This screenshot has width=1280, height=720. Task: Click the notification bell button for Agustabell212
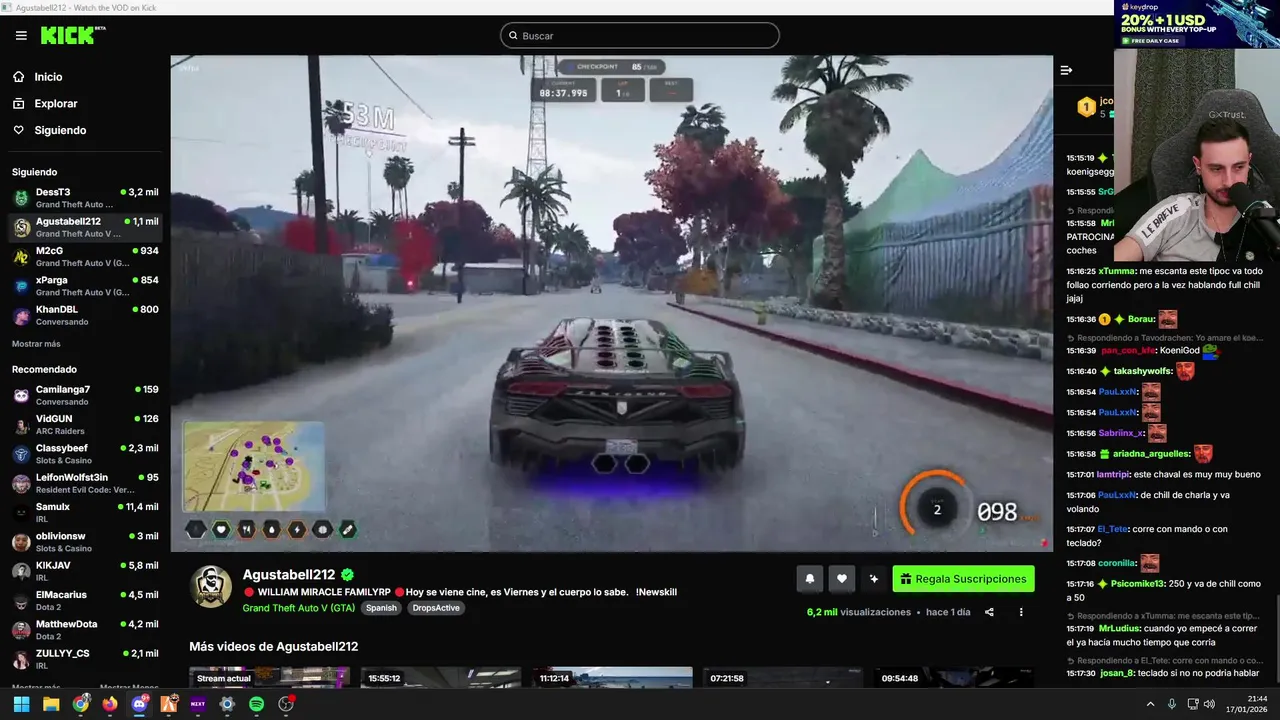pyautogui.click(x=810, y=579)
